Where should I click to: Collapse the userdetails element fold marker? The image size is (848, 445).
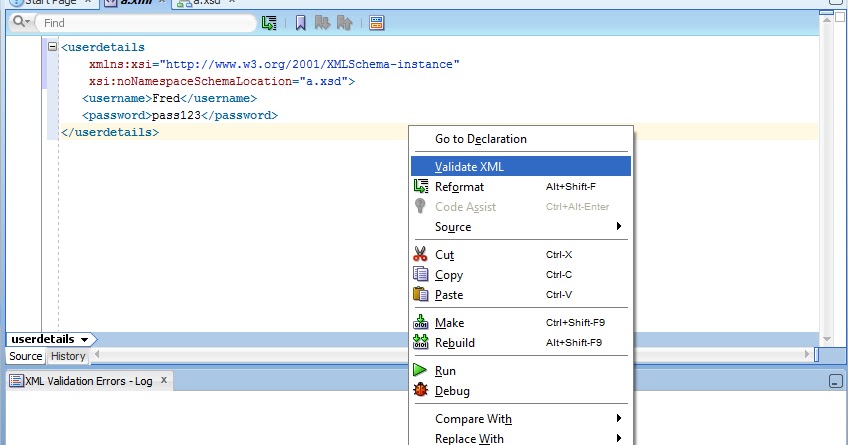52,47
